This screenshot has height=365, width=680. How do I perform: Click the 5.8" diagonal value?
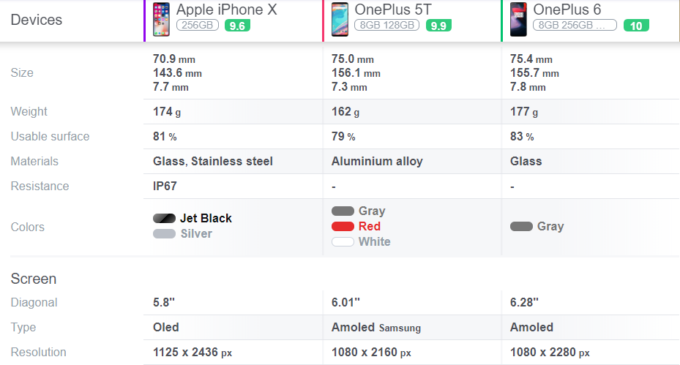tap(164, 302)
